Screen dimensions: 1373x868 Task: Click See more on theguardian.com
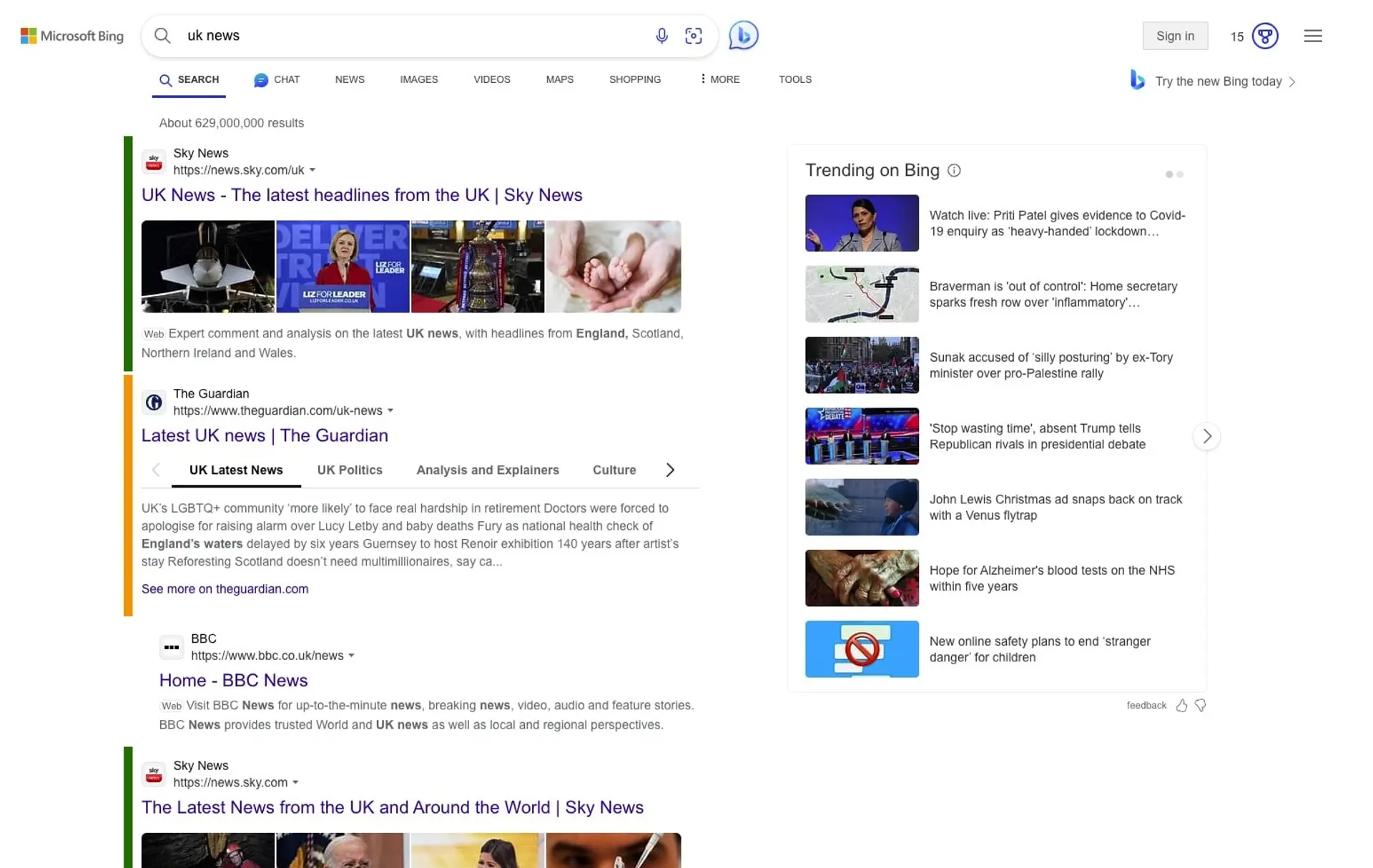coord(225,589)
